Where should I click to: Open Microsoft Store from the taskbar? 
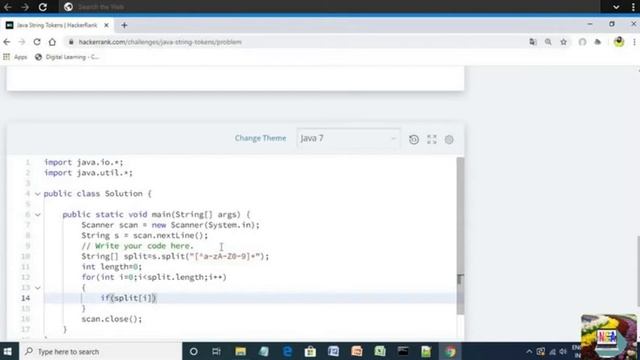point(310,351)
